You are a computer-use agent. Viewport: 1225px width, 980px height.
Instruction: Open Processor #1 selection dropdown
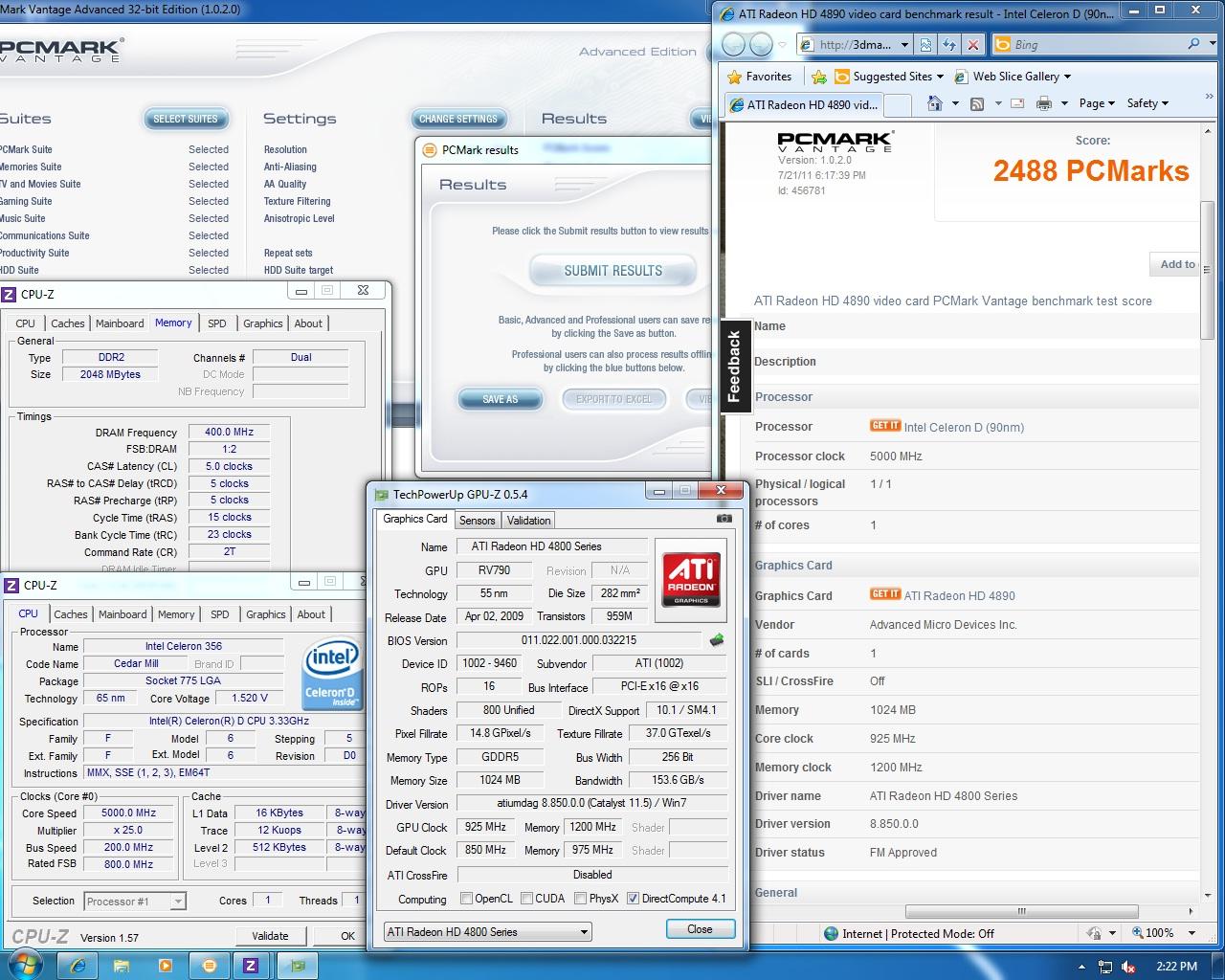(135, 901)
